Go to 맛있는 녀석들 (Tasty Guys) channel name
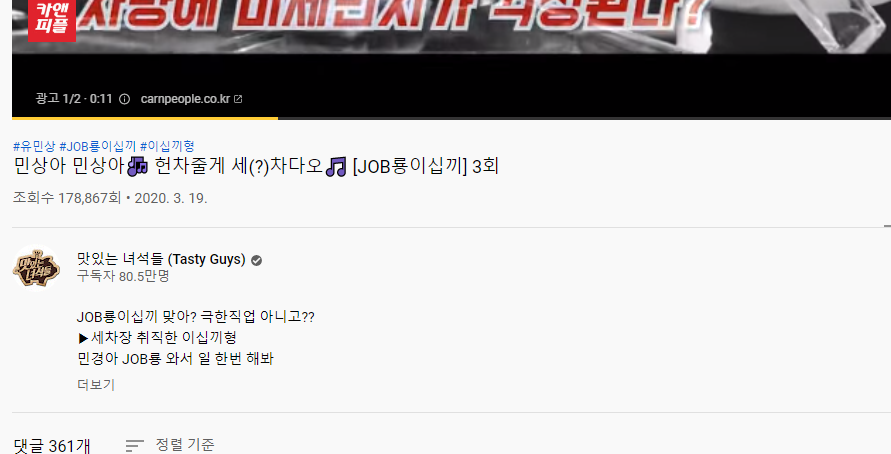The image size is (891, 454). (x=161, y=259)
